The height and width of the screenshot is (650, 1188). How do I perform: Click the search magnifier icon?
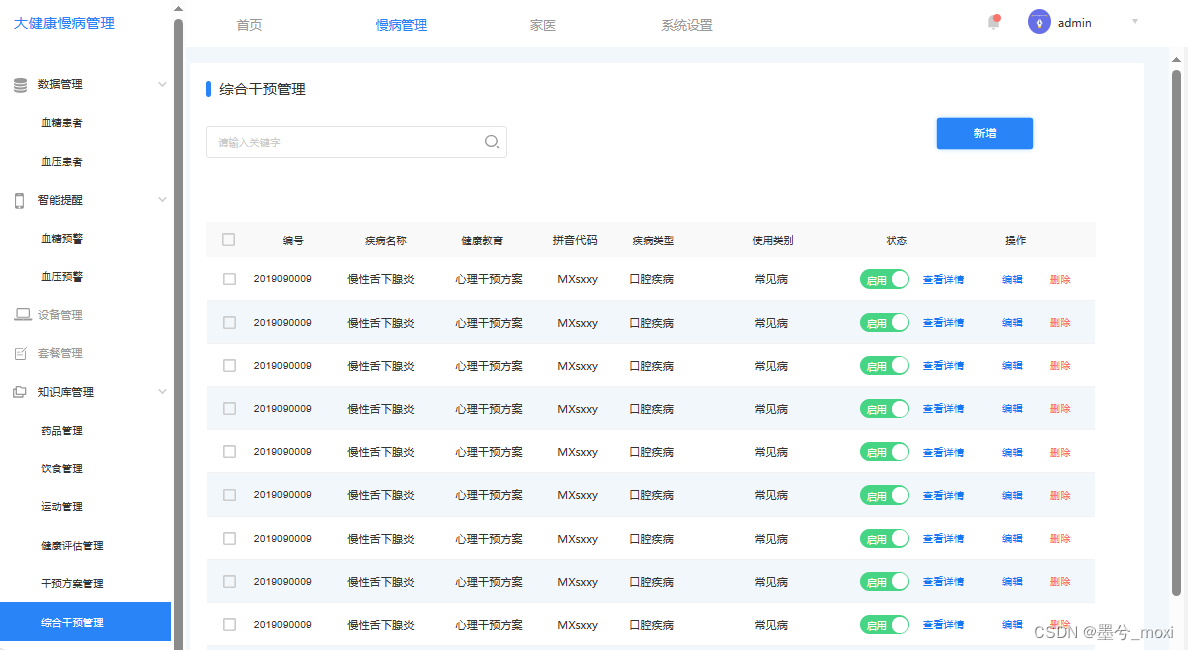click(x=492, y=142)
